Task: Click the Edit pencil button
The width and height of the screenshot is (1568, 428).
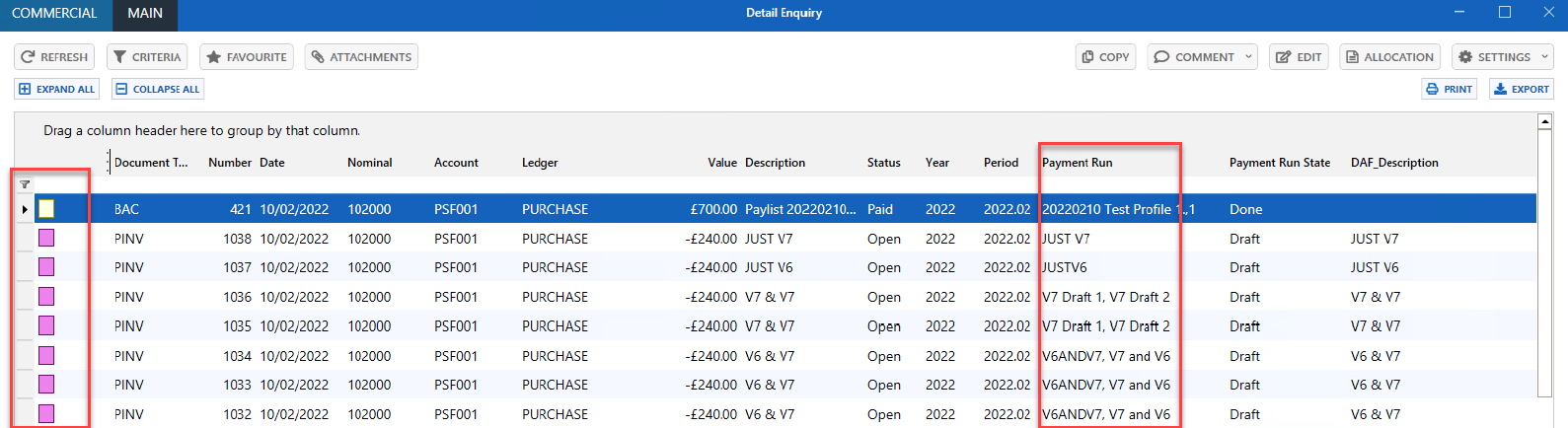Action: [x=1298, y=57]
